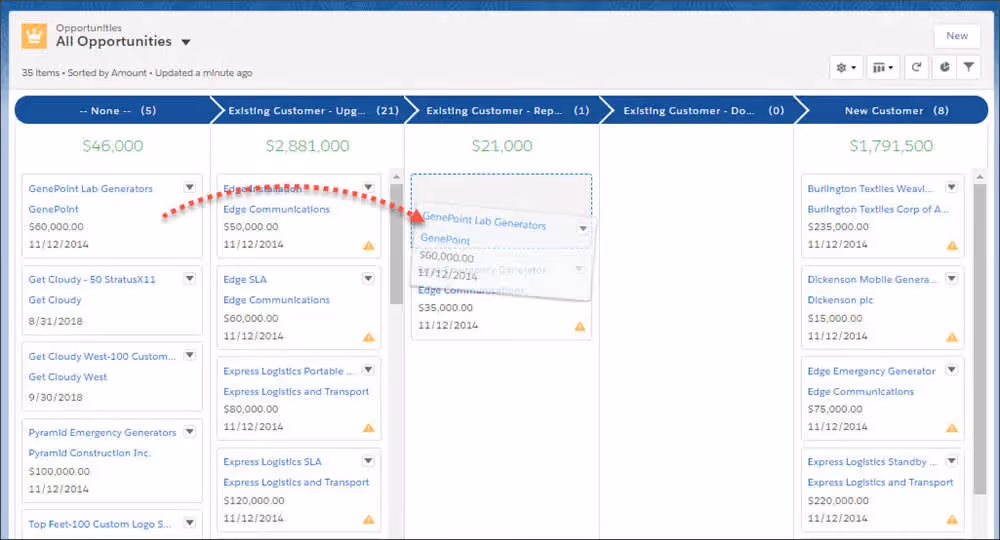Expand actions for Dickenson Mobile Generators card
The image size is (1000, 540).
click(952, 279)
